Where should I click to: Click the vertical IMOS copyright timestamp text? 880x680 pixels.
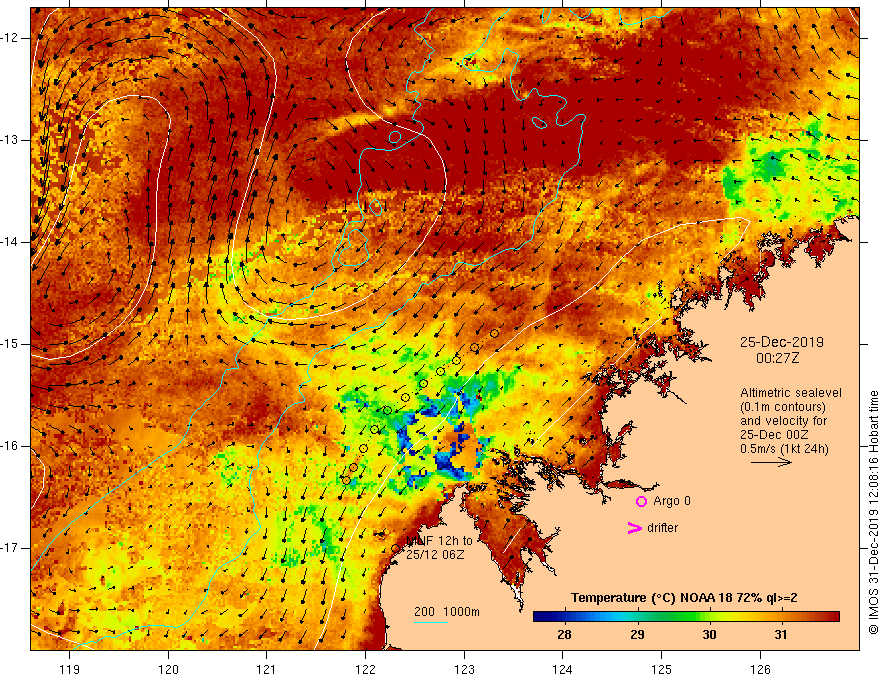click(873, 513)
